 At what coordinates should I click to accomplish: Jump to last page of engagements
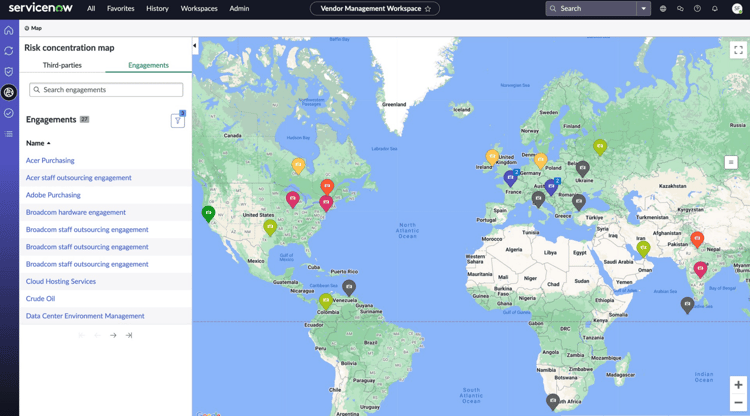(x=129, y=335)
